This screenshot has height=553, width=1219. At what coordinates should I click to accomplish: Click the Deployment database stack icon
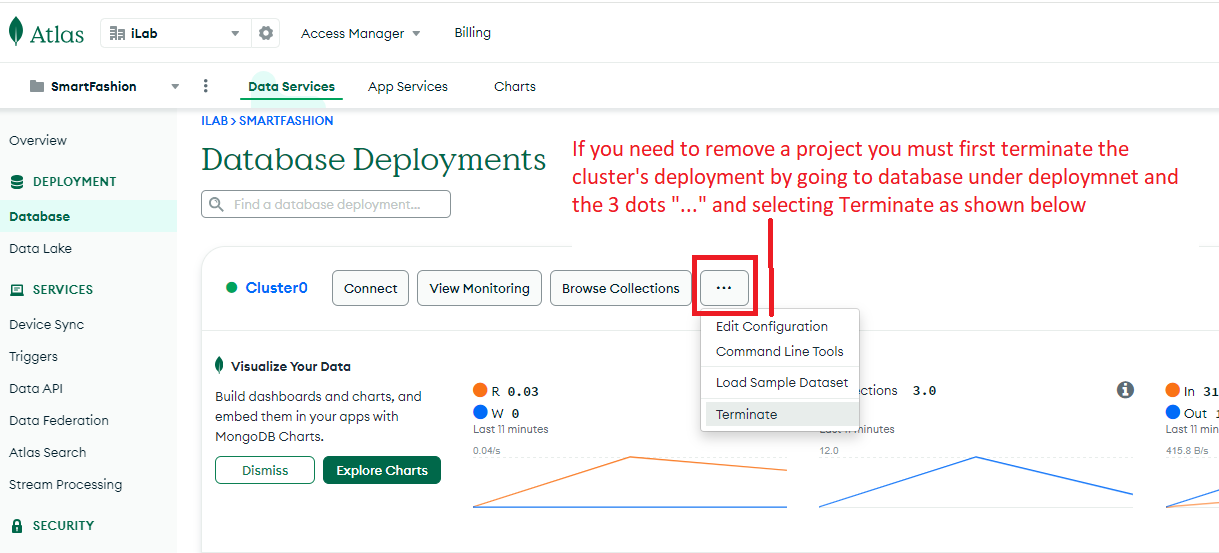17,182
